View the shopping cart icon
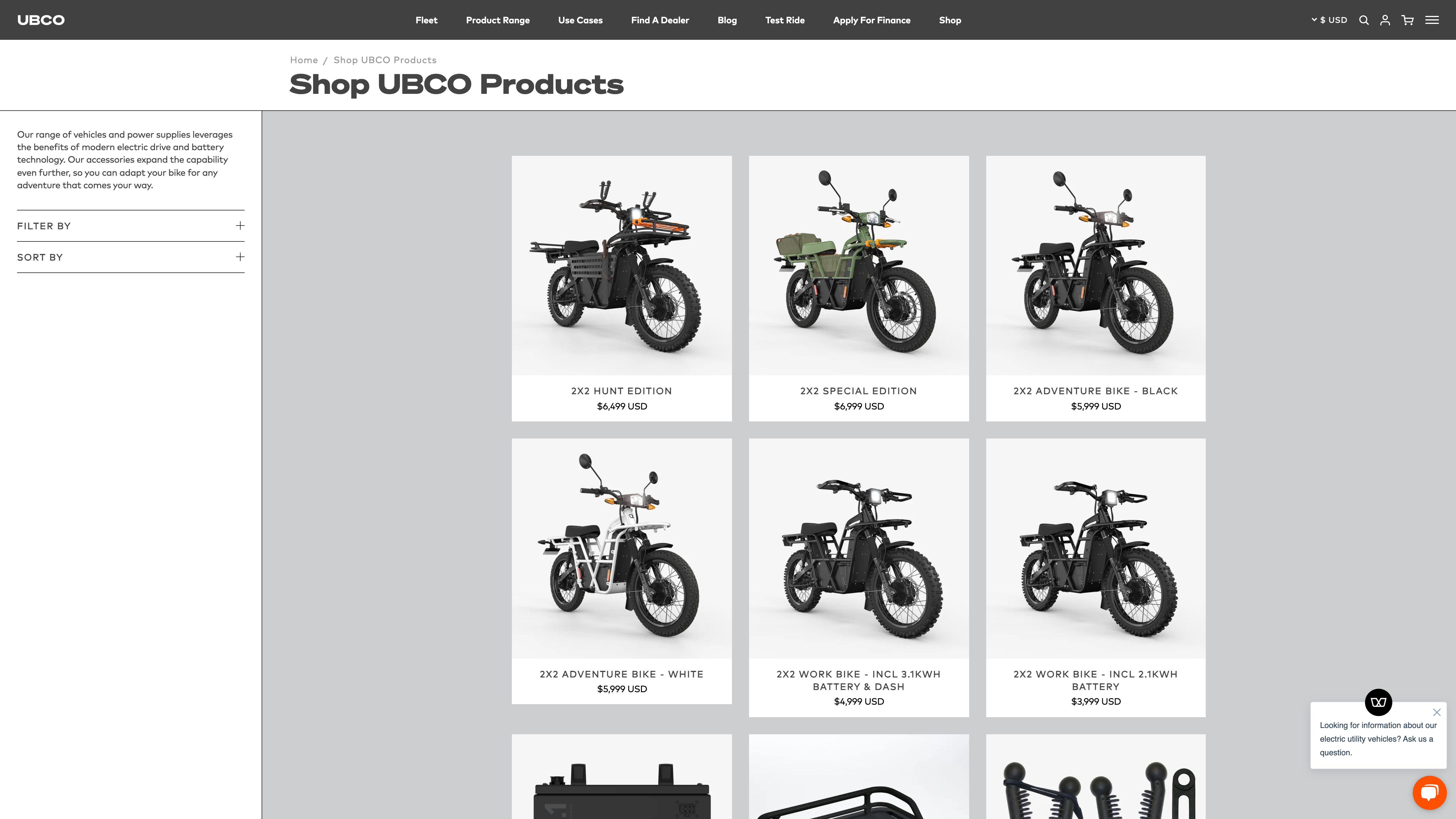Image resolution: width=1456 pixels, height=819 pixels. coord(1407,20)
